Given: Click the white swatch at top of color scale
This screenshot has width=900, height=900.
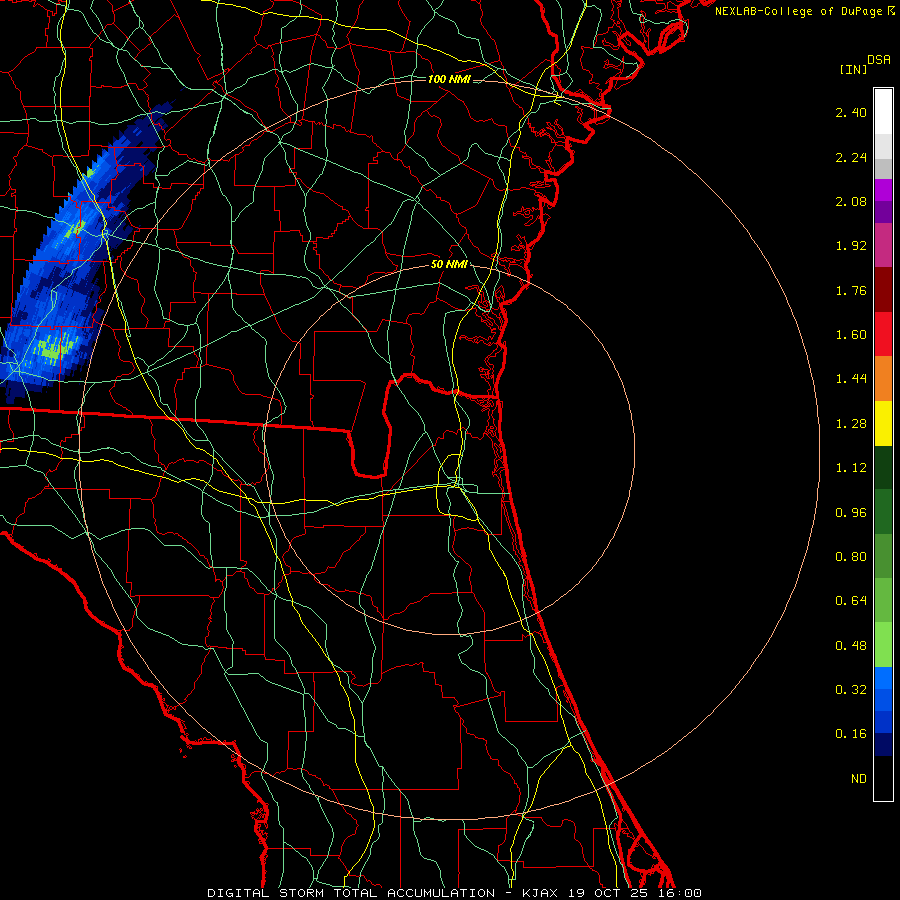Looking at the screenshot, I should pos(883,112).
